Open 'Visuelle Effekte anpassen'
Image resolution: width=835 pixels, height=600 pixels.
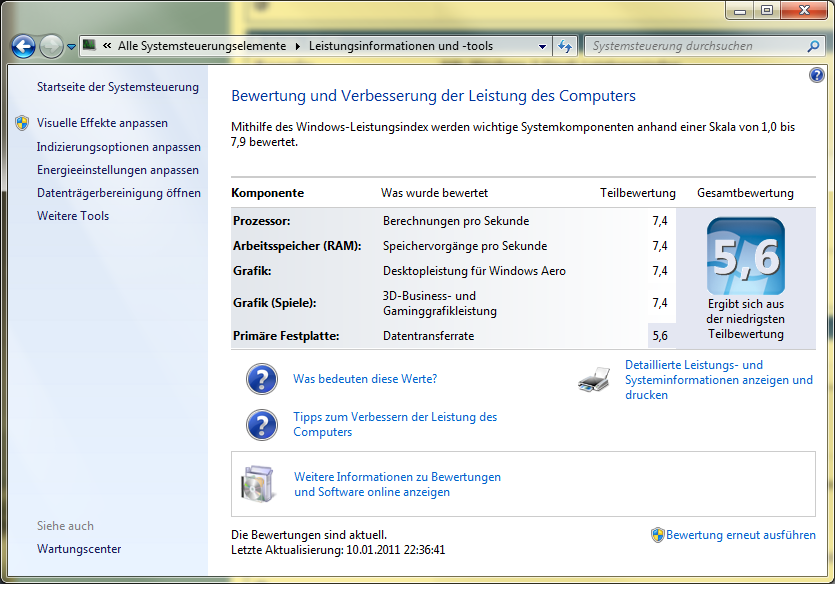pyautogui.click(x=102, y=123)
